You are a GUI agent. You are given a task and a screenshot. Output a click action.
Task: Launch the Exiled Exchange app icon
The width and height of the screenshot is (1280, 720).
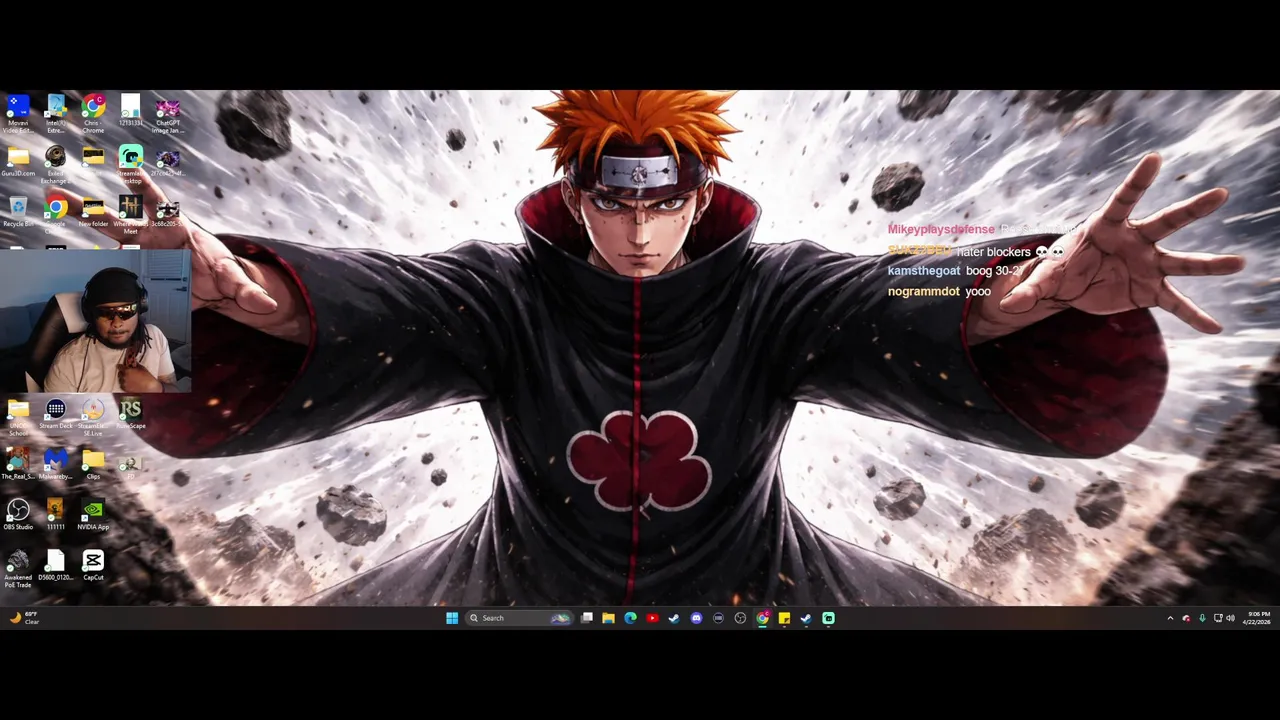click(55, 164)
